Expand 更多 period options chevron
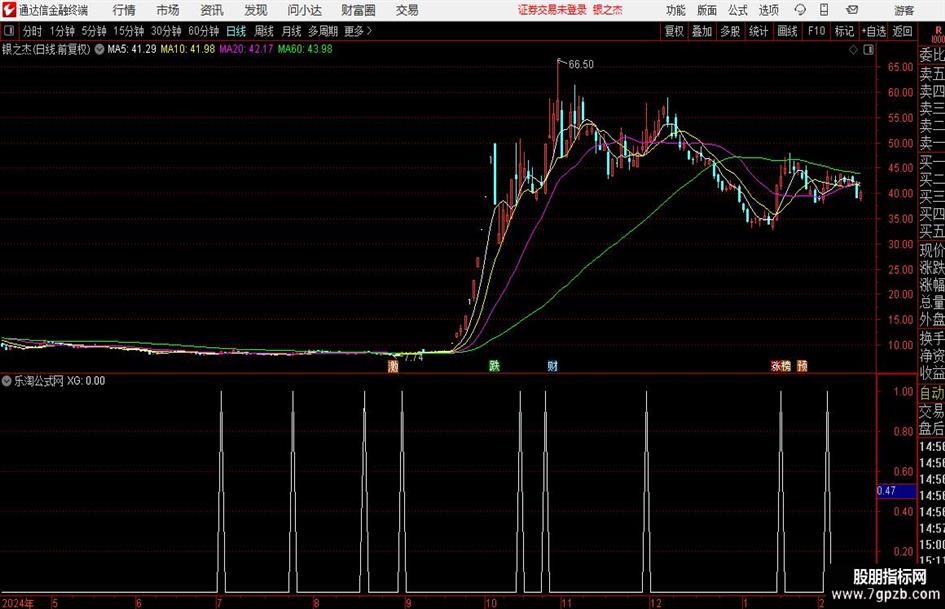Image resolution: width=945 pixels, height=609 pixels. (x=369, y=31)
